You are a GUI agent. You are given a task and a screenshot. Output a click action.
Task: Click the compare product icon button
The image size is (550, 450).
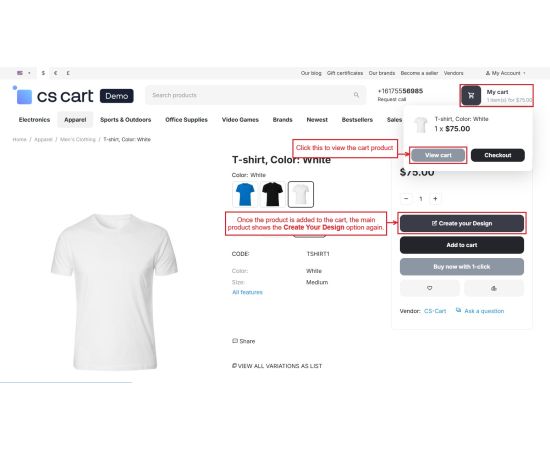[494, 288]
